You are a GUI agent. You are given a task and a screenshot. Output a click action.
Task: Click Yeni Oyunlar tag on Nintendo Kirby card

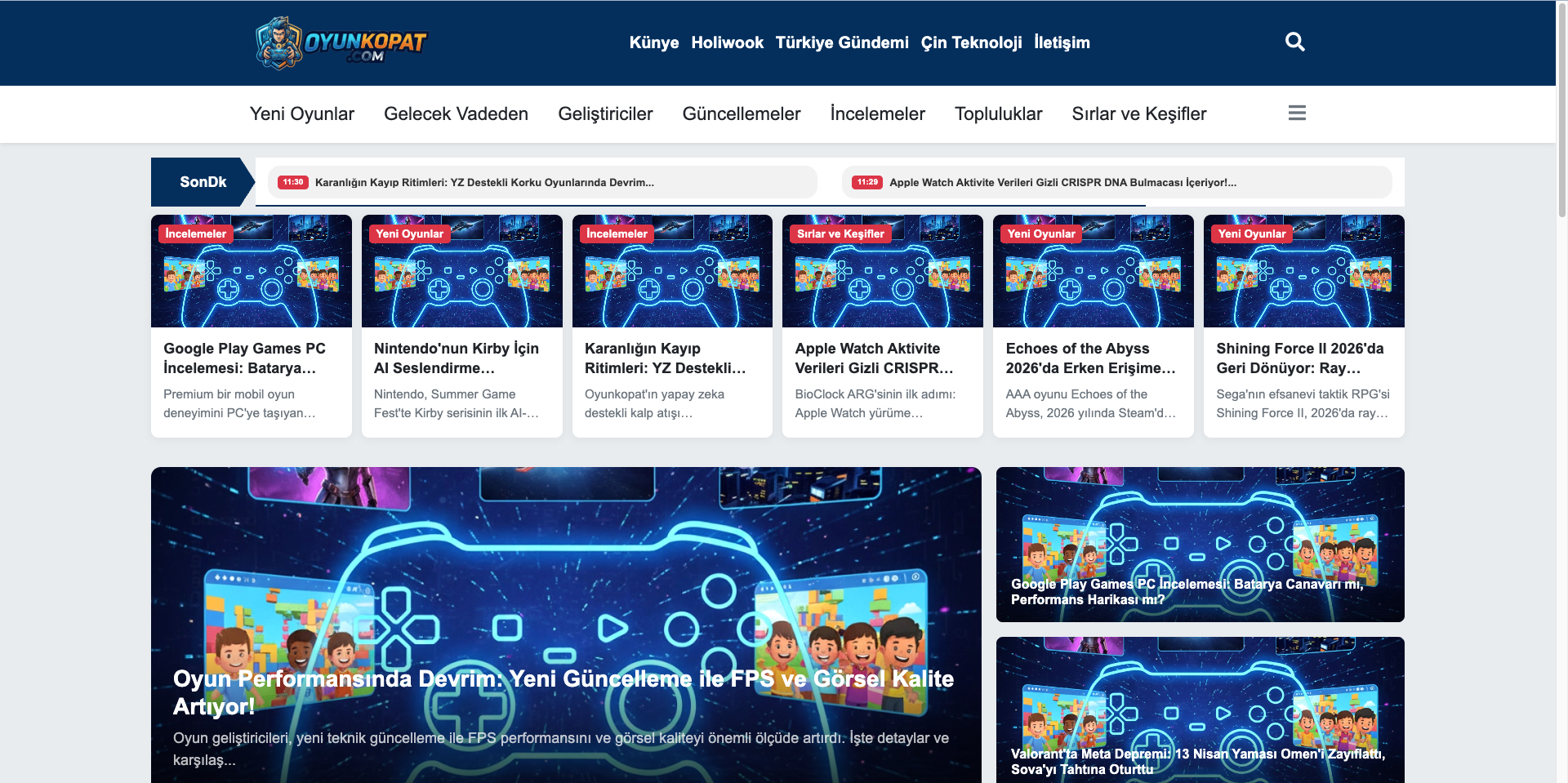click(x=410, y=234)
